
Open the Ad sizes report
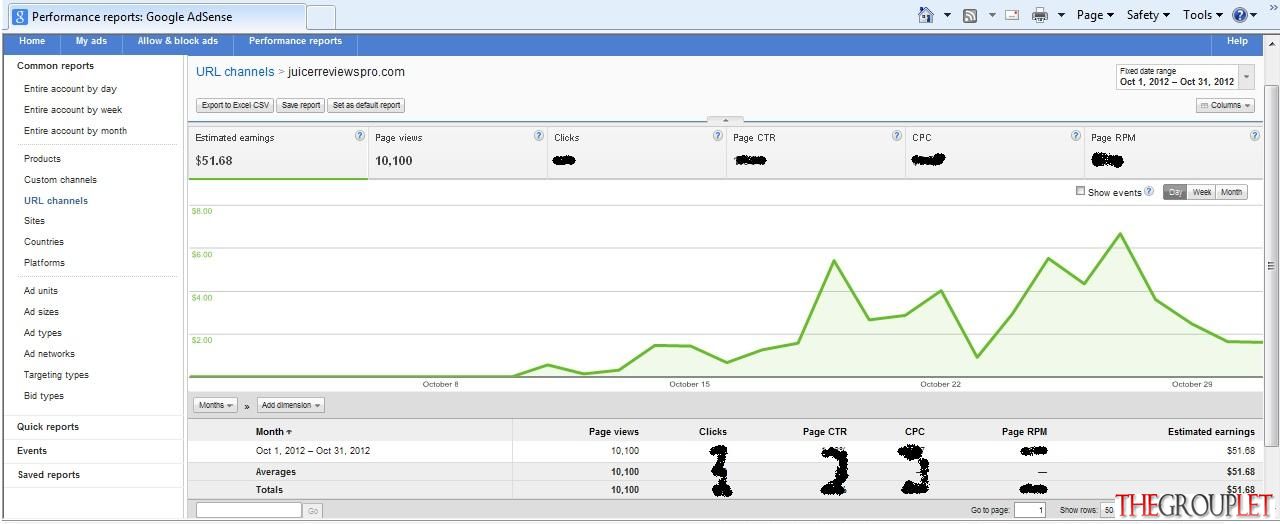tap(41, 312)
